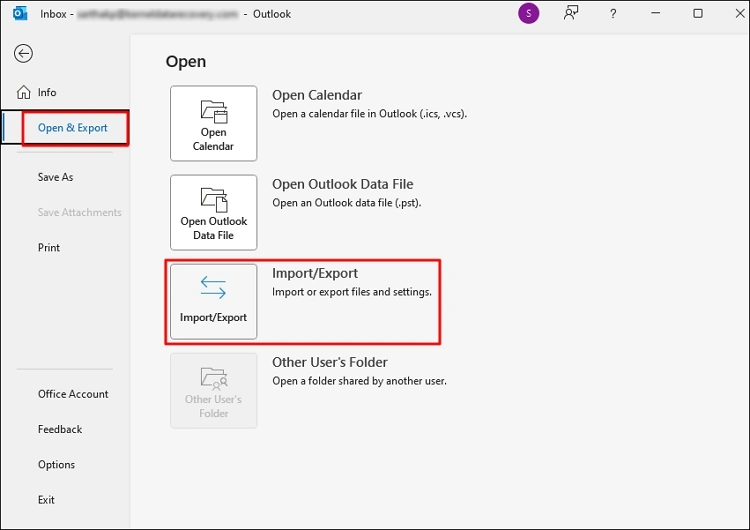Open the Feedback page in the sidebar
750x530 pixels.
click(x=60, y=429)
